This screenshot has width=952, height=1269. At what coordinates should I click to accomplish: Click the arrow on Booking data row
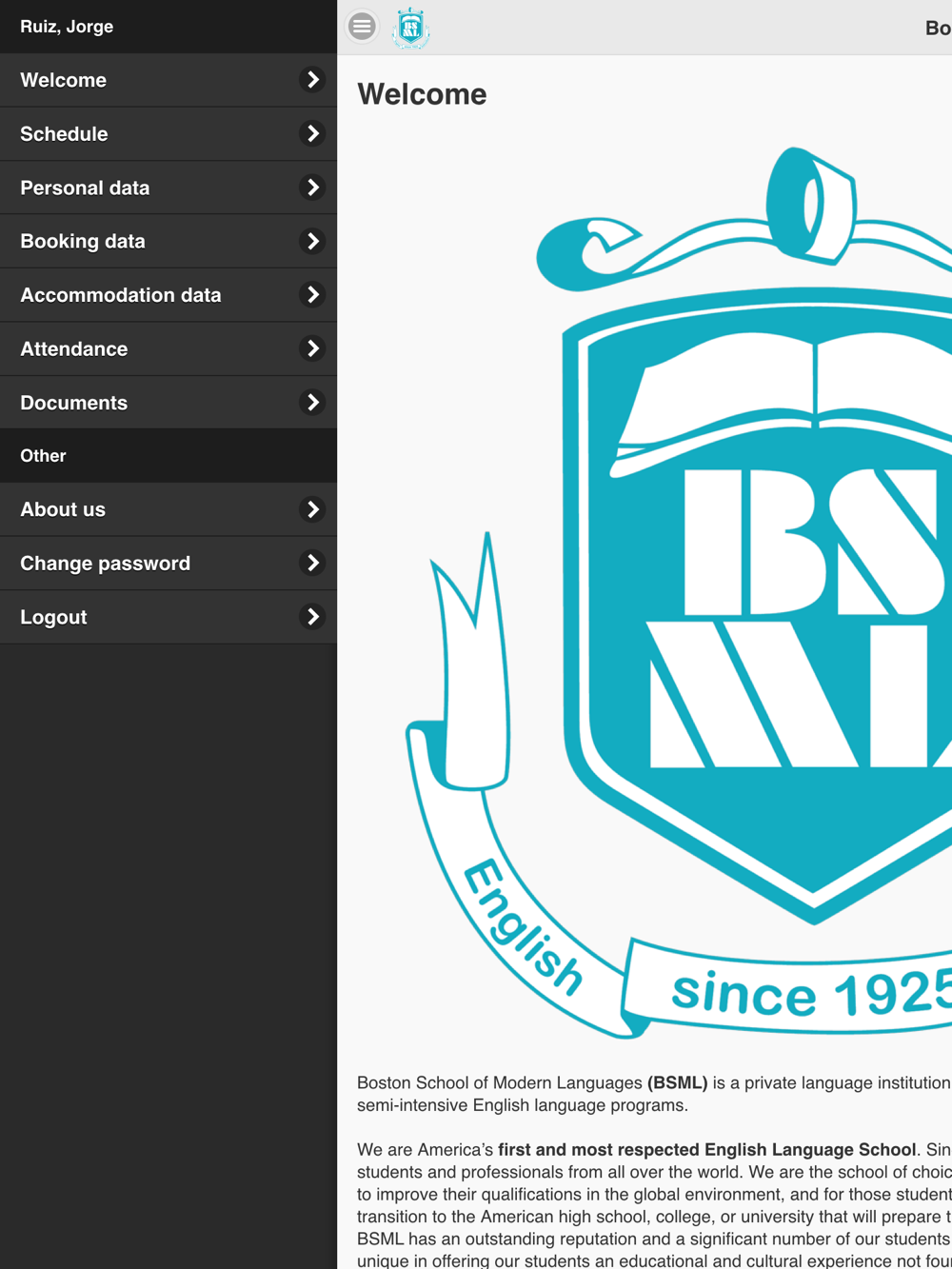[312, 242]
